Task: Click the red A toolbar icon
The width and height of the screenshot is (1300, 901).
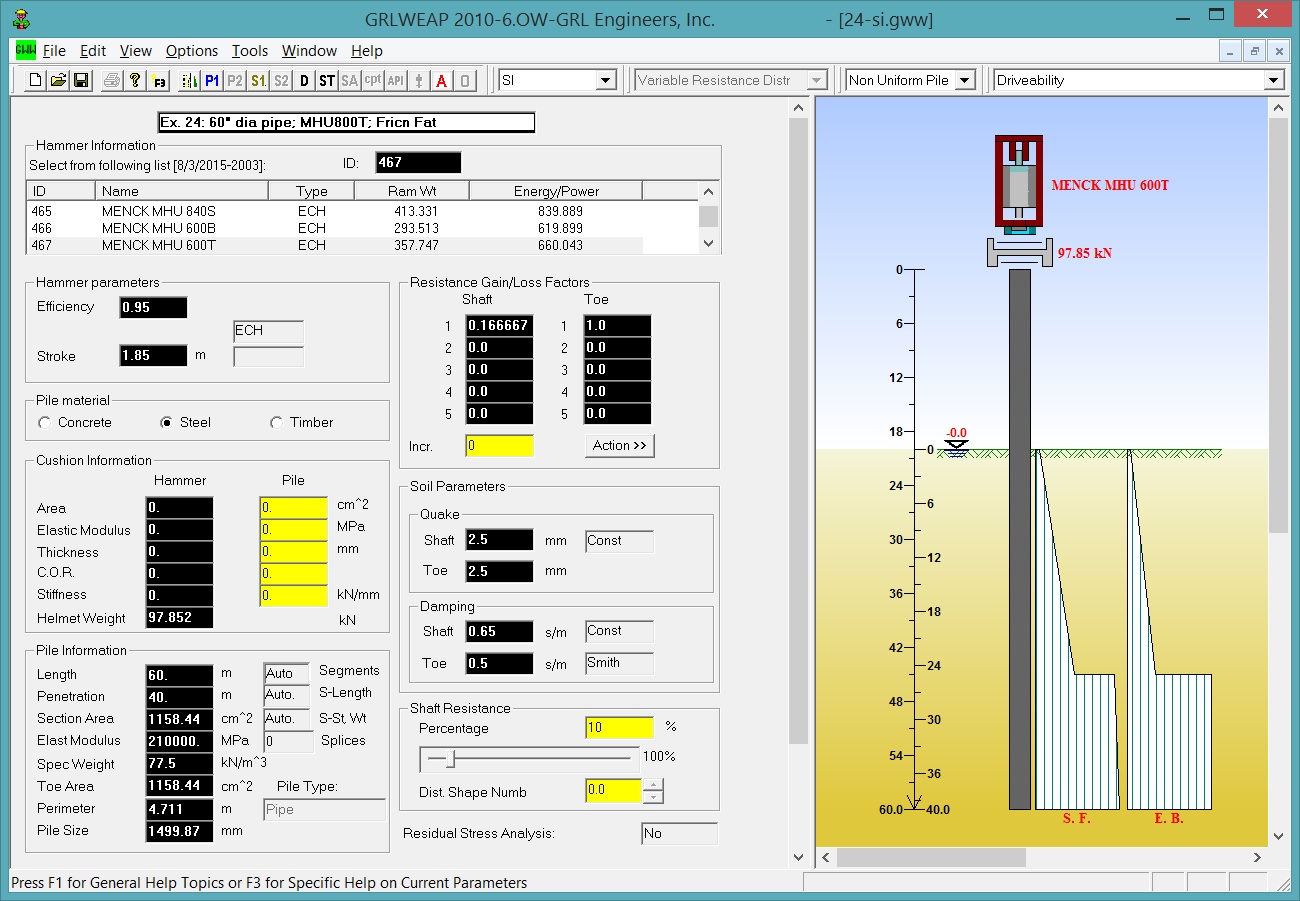Action: point(441,81)
